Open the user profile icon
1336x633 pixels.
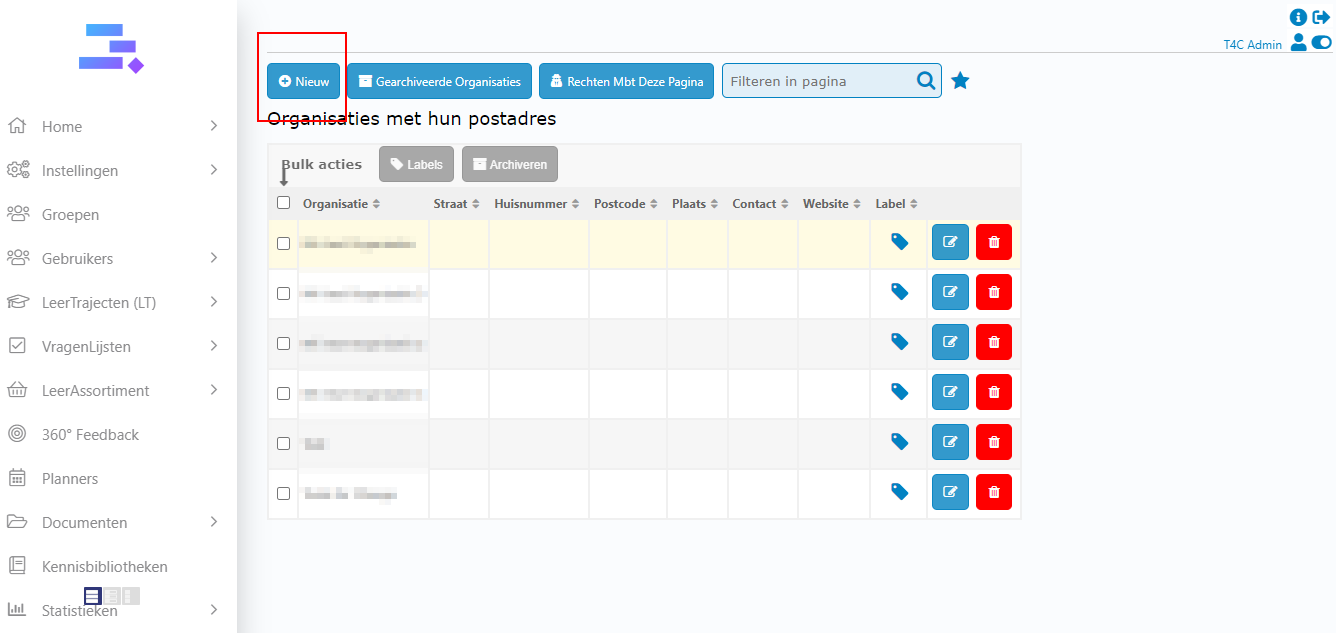[x=1298, y=42]
